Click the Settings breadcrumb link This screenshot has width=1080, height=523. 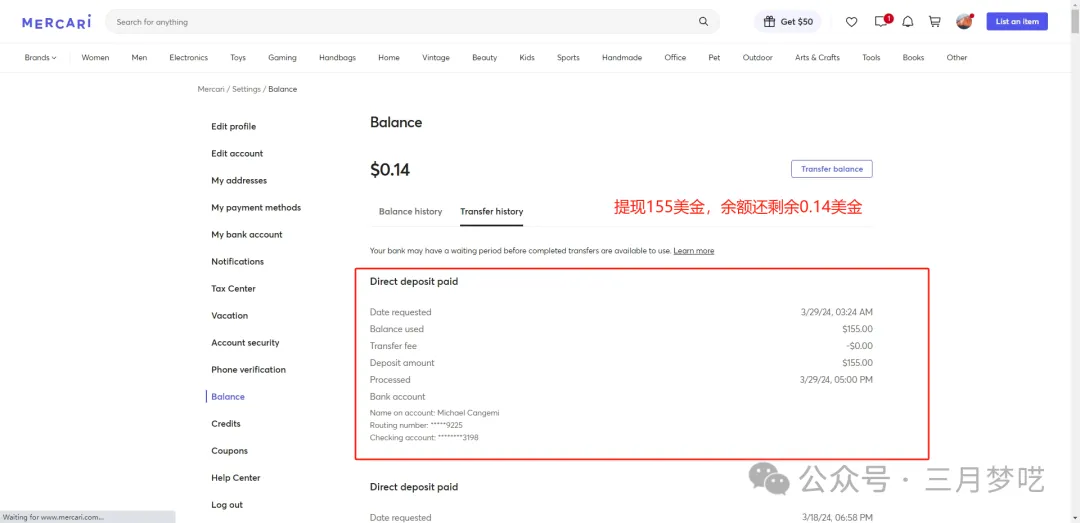tap(247, 90)
